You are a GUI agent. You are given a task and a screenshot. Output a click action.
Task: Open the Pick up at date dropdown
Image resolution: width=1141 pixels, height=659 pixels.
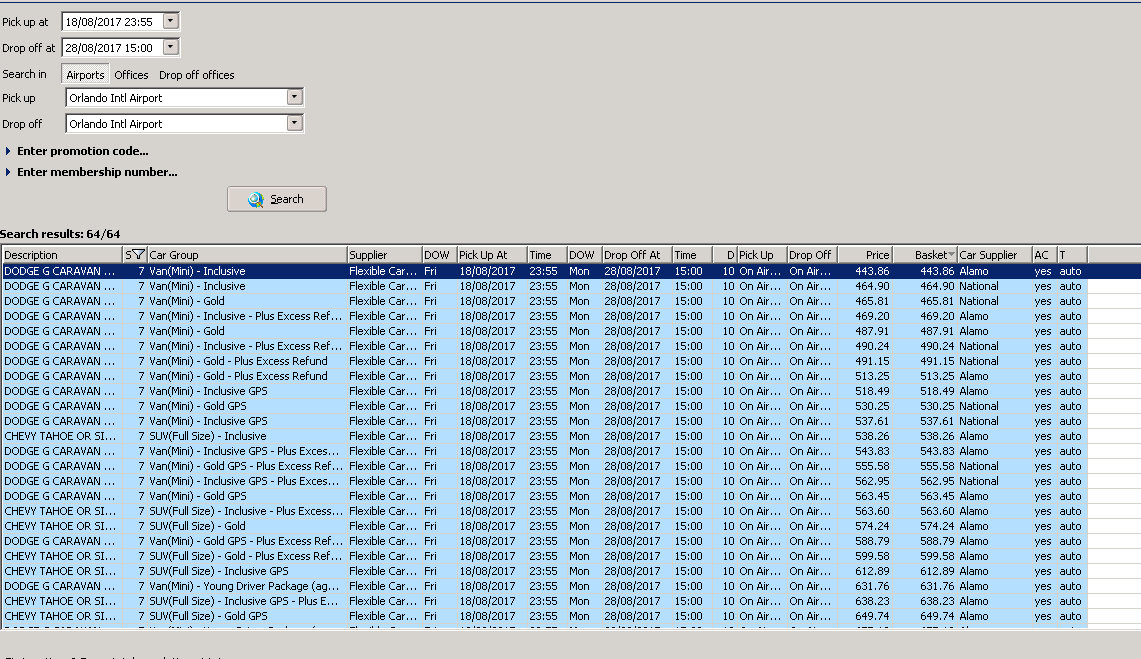click(x=170, y=21)
